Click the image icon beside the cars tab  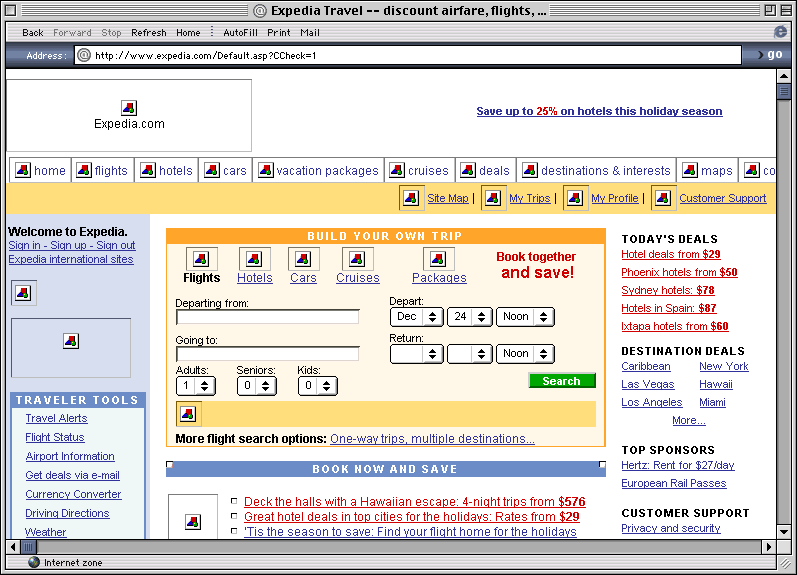212,170
